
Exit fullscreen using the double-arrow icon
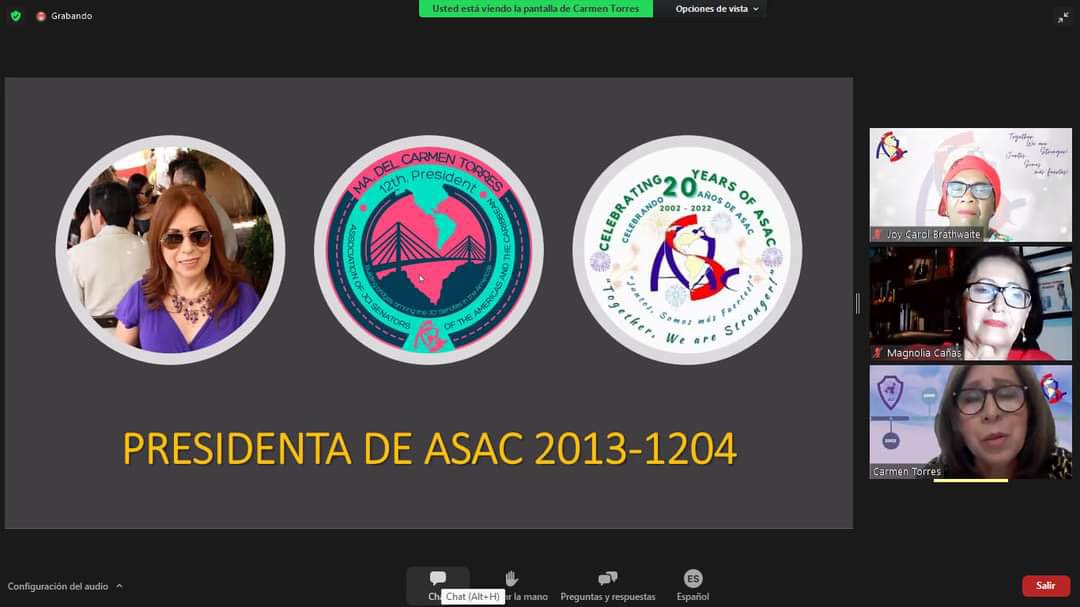point(1063,16)
